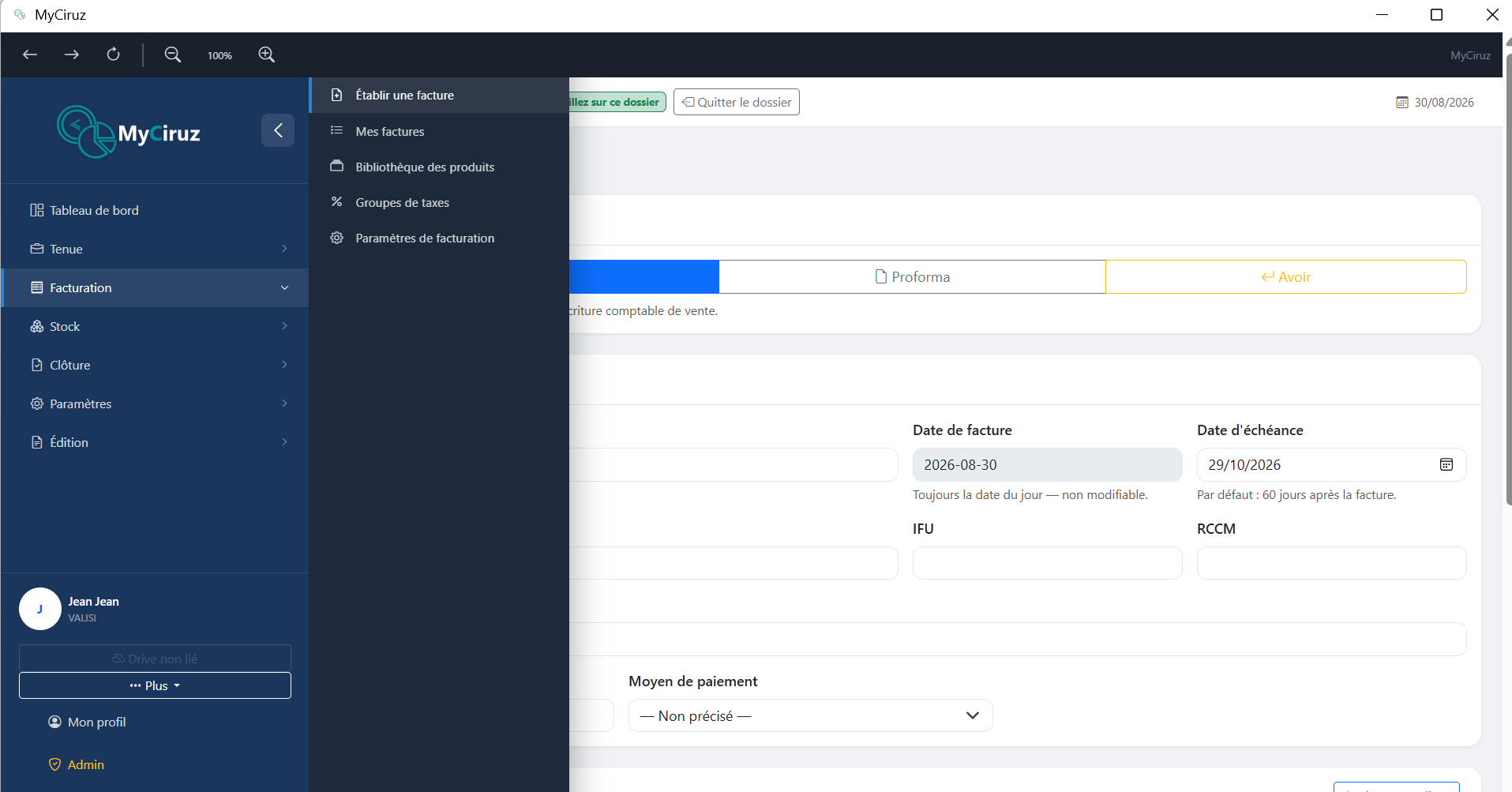Expand the Clôture section

pyautogui.click(x=155, y=365)
